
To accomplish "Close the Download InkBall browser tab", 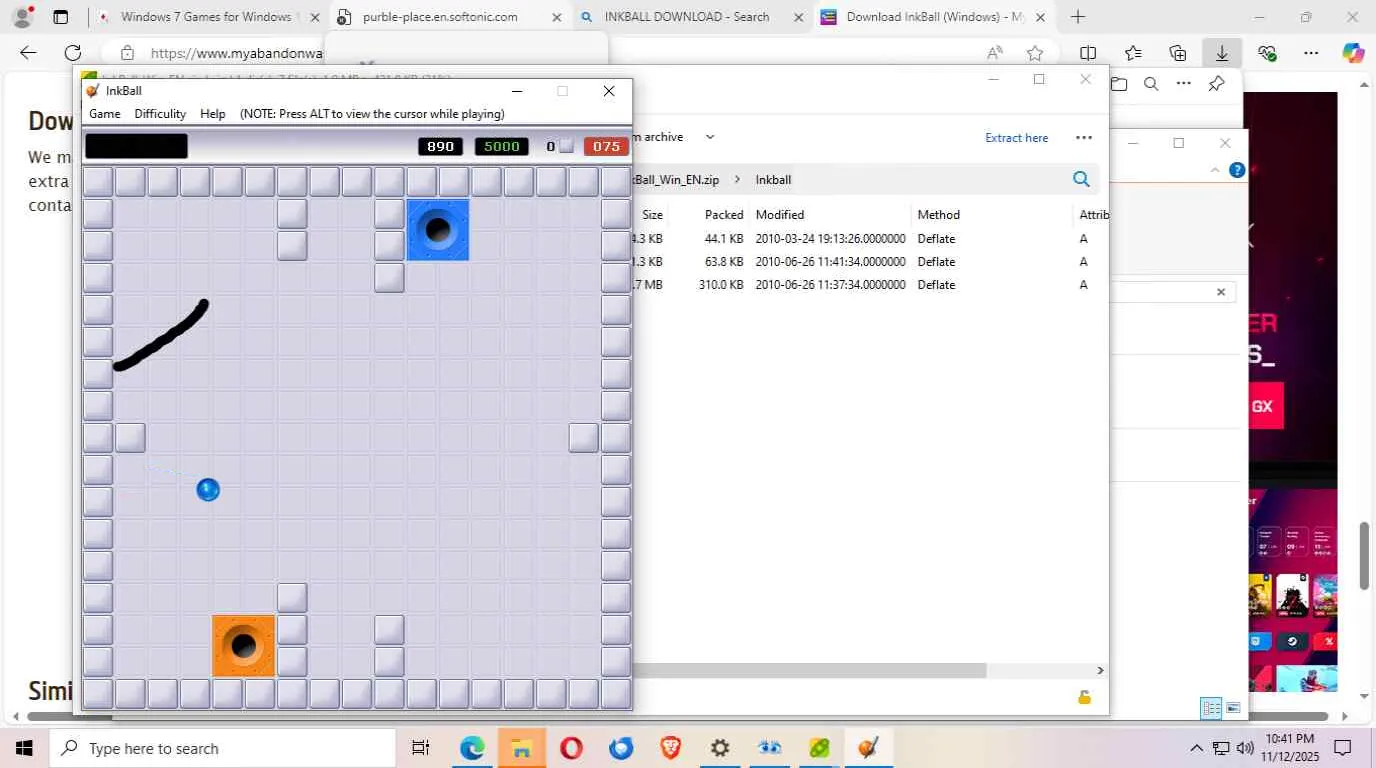I will pos(1040,17).
